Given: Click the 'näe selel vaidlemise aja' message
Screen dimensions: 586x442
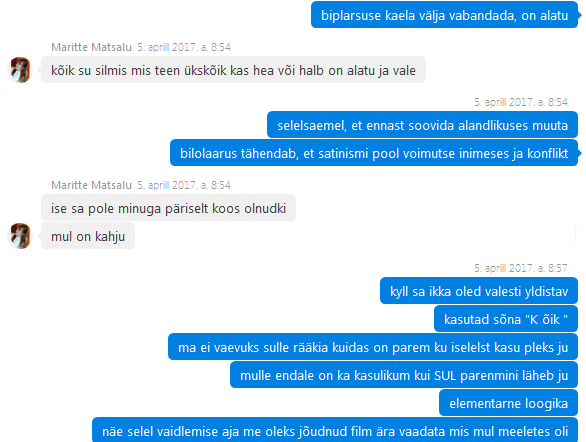Looking at the screenshot, I should point(335,430).
